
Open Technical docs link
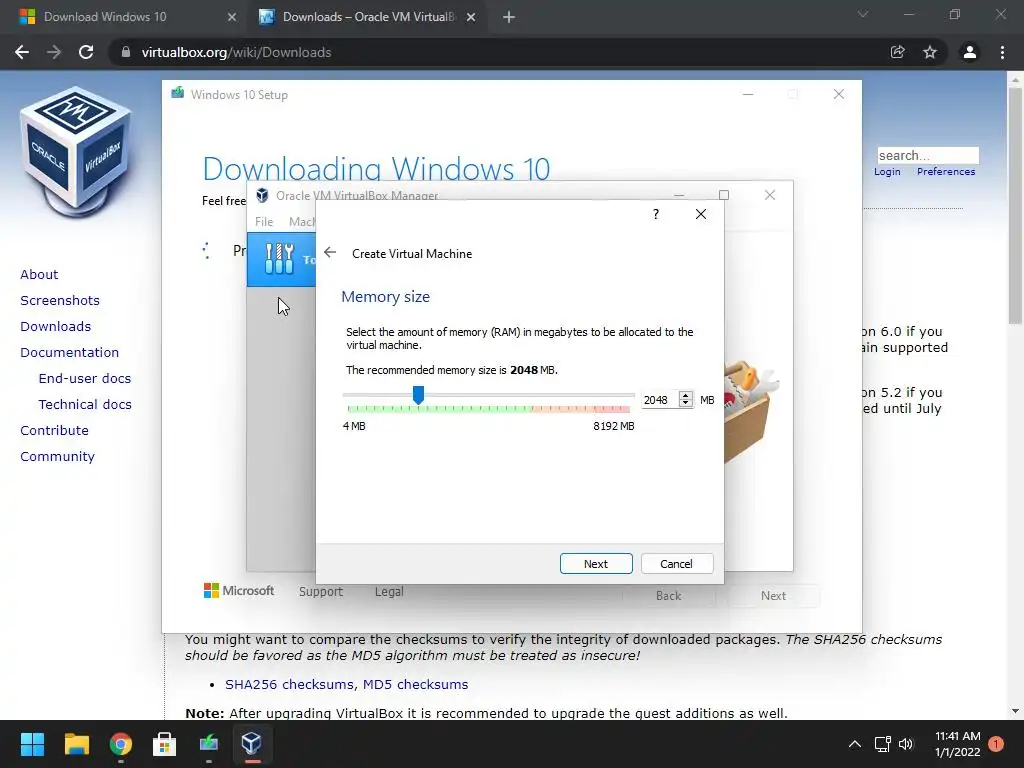[85, 405]
